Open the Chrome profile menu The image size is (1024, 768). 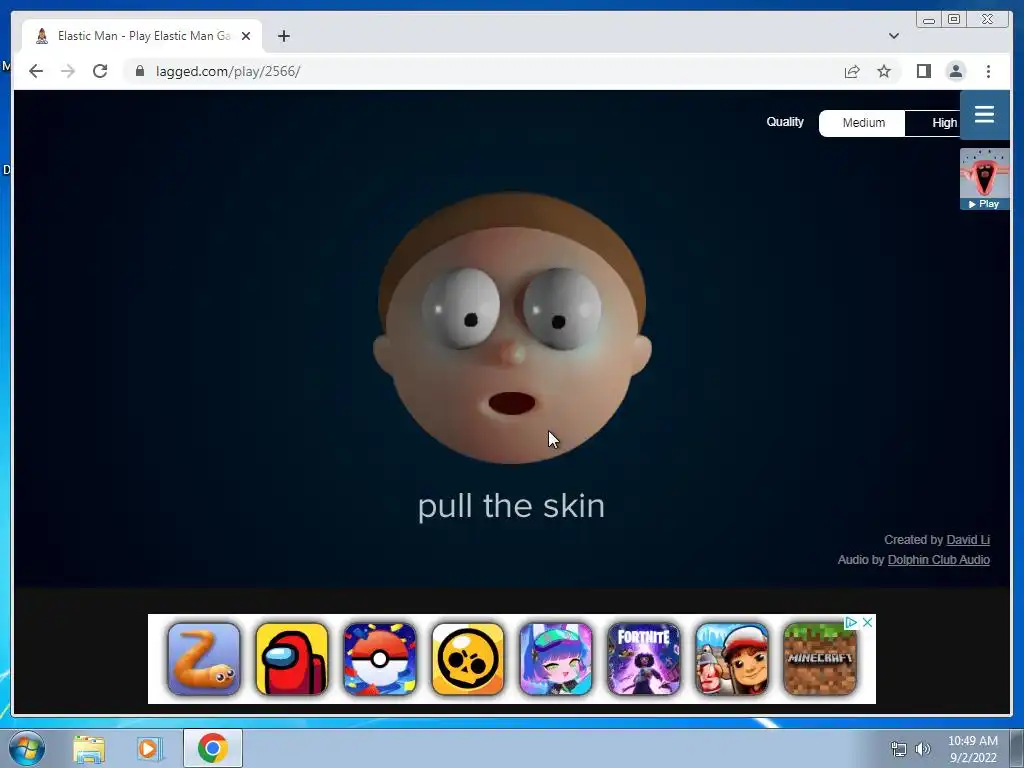pos(955,71)
